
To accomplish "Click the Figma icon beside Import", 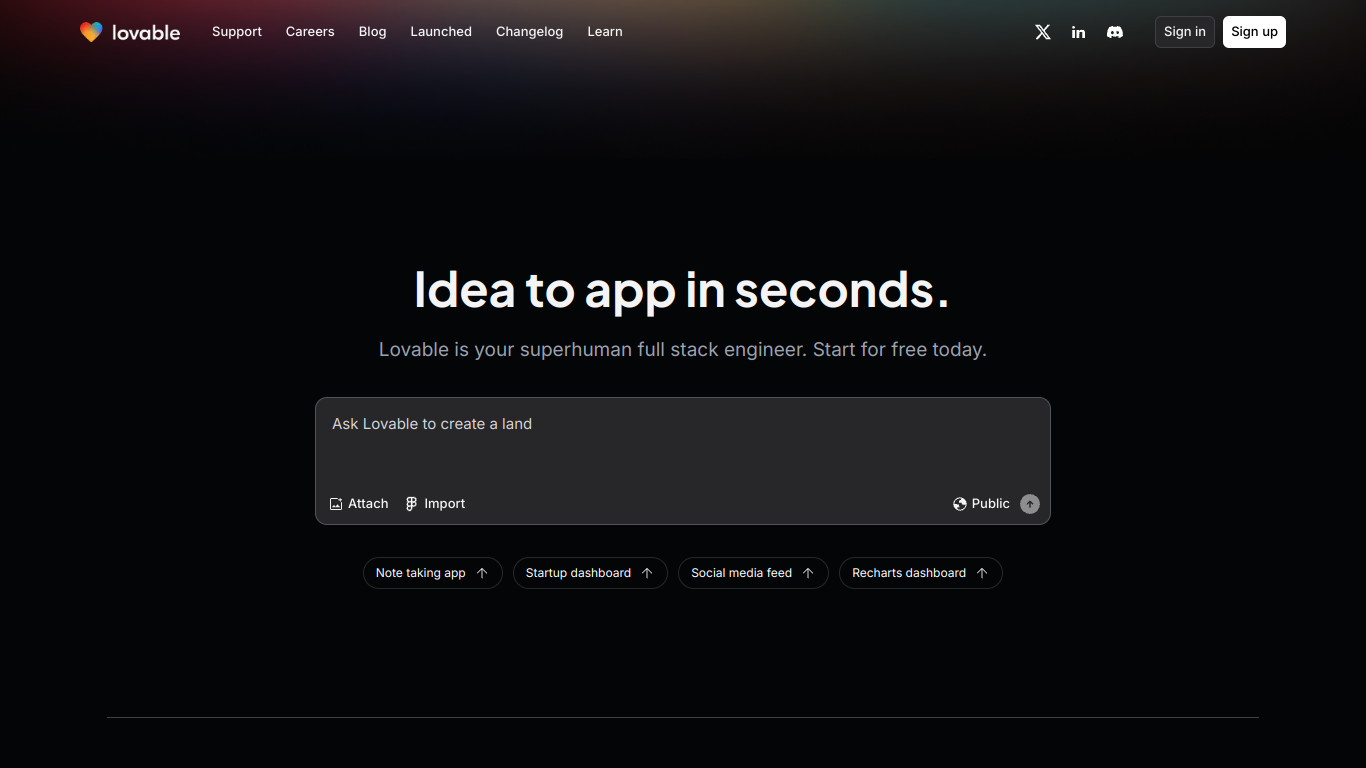I will [x=411, y=504].
